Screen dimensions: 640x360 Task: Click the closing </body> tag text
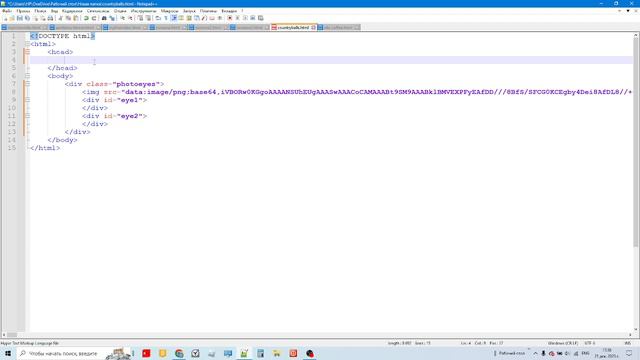click(62, 140)
